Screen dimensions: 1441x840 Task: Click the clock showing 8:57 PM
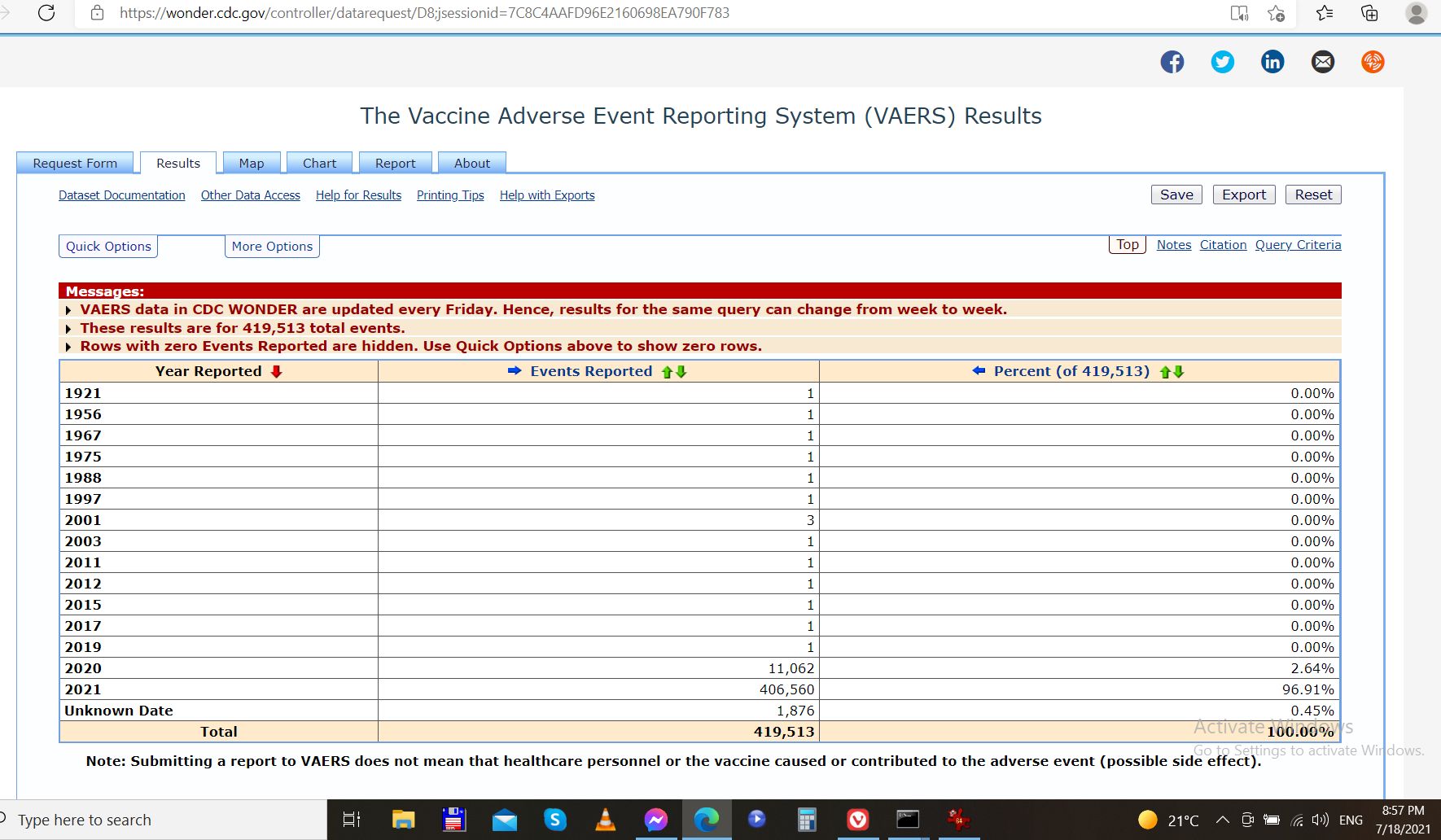coord(1403,811)
